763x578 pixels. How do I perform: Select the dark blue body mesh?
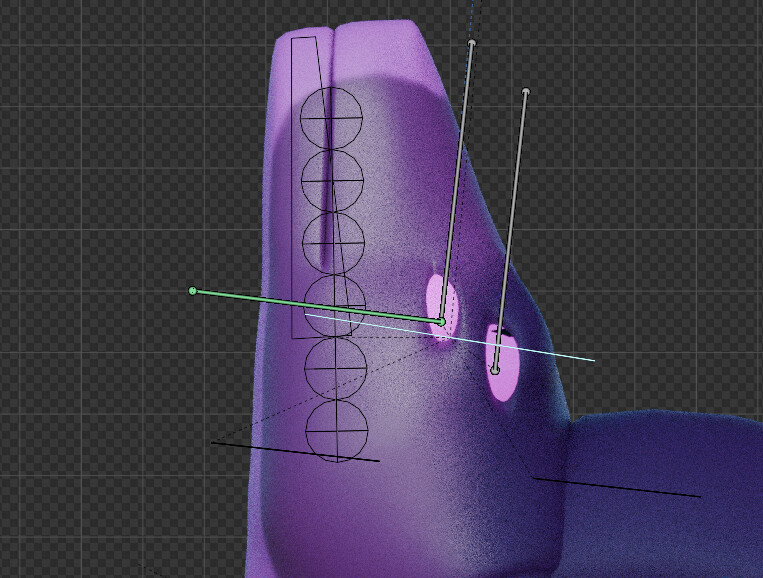[x=662, y=496]
